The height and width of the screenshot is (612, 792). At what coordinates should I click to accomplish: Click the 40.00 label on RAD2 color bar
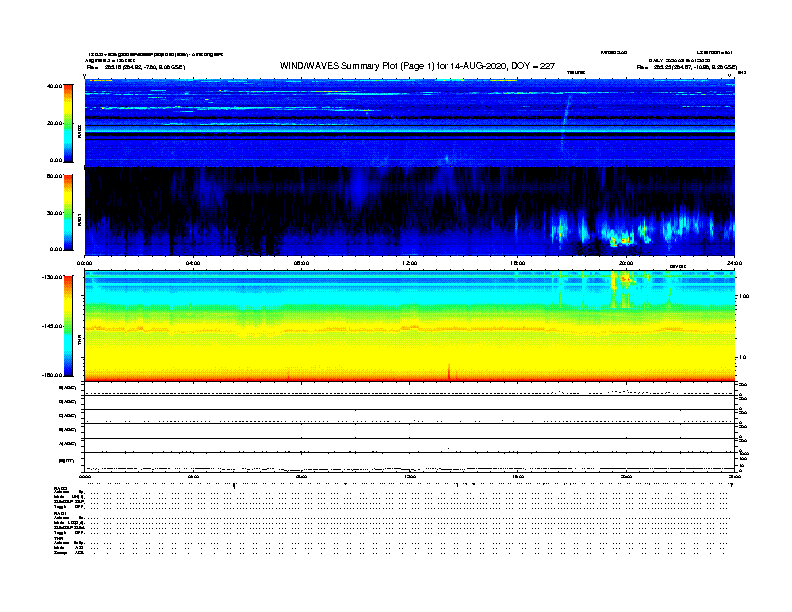coord(54,86)
